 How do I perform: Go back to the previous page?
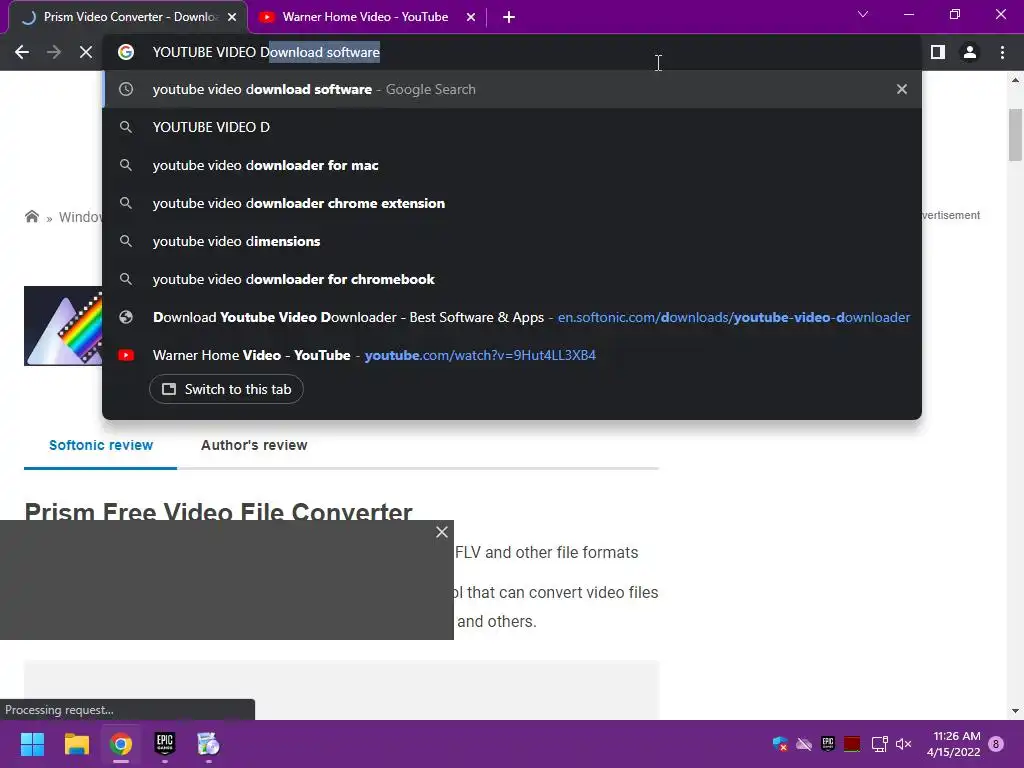(x=22, y=52)
